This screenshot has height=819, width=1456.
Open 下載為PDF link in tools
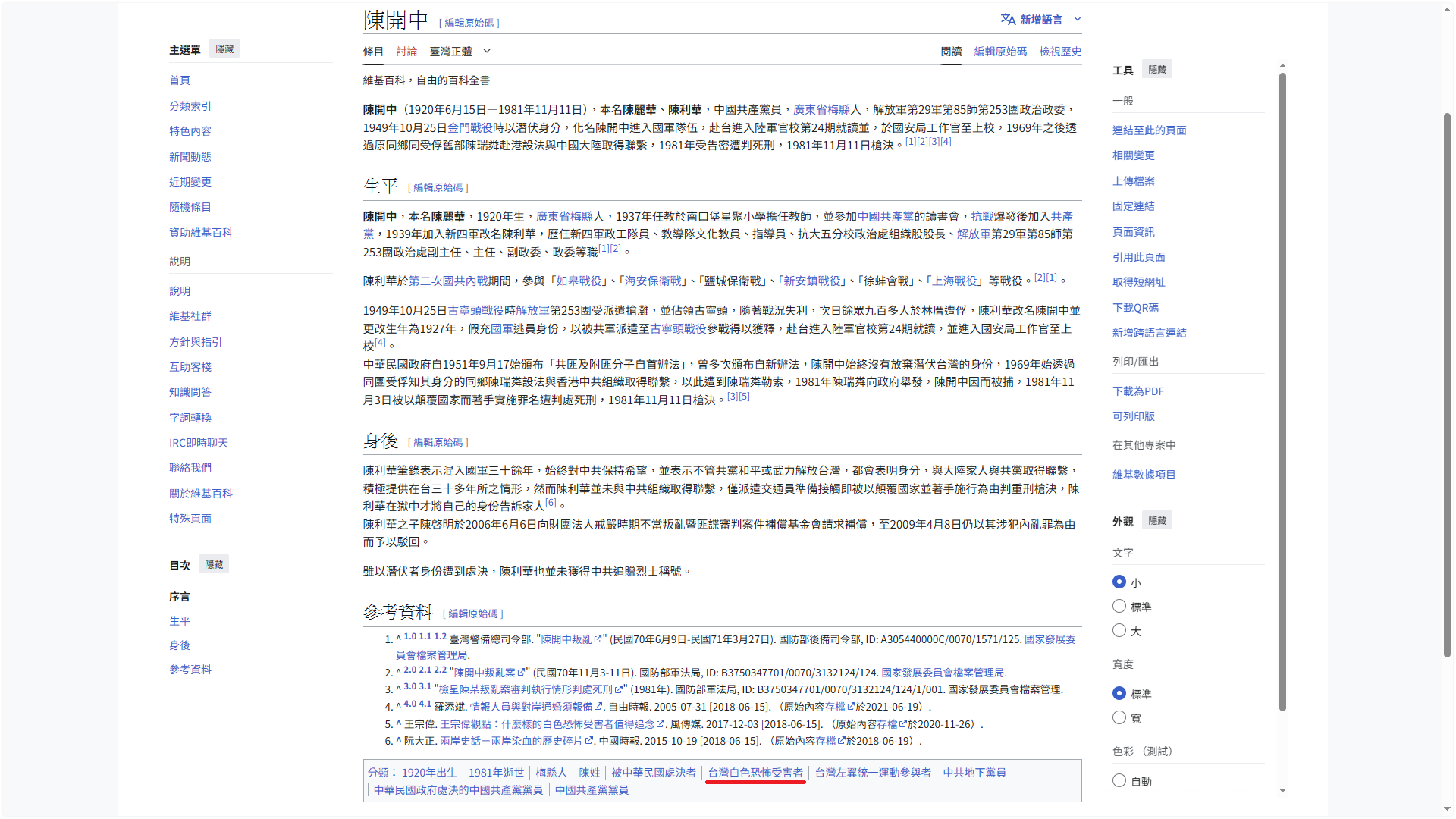point(1137,391)
